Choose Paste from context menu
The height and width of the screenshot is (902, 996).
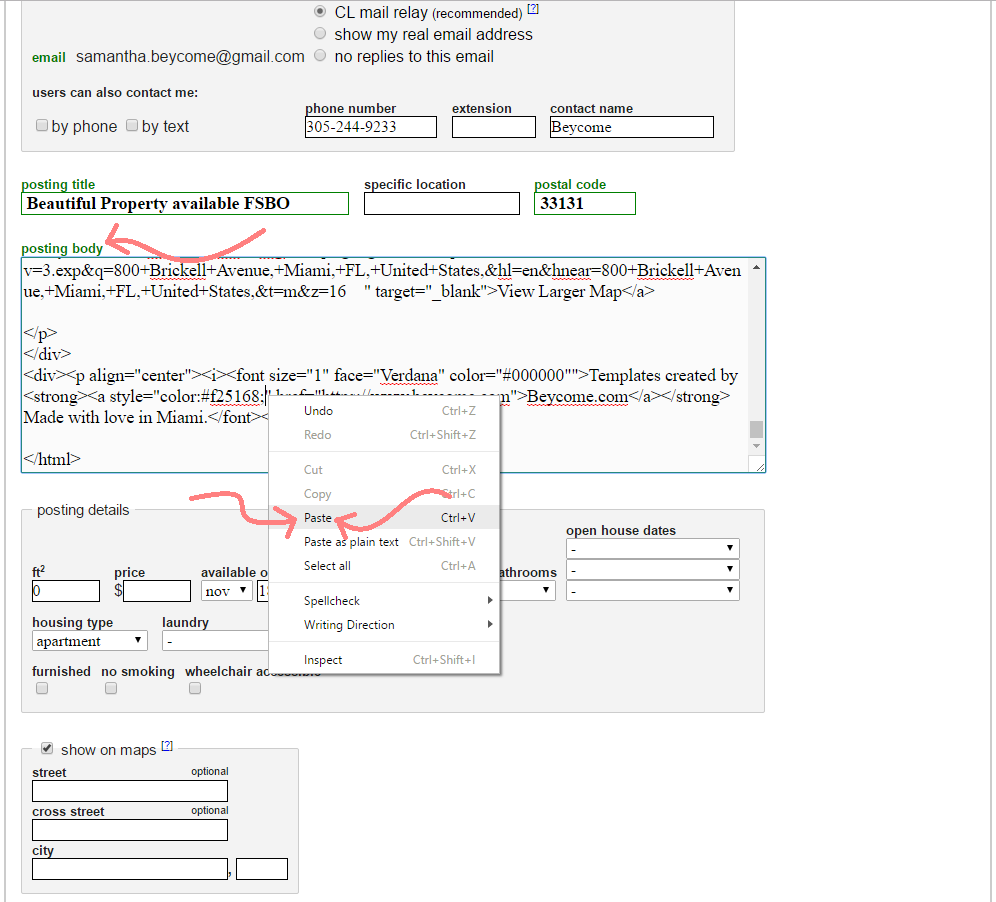point(318,518)
